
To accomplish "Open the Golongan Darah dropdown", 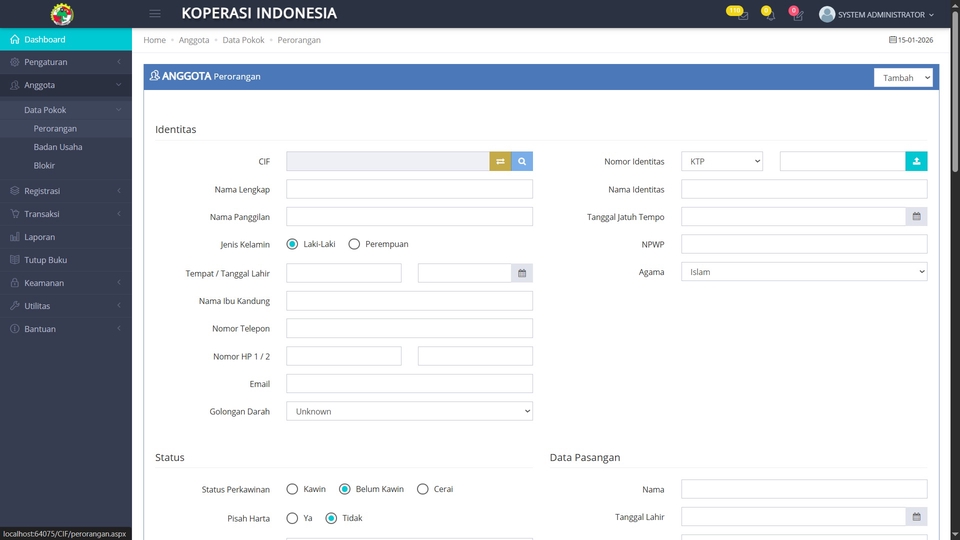I will 409,411.
